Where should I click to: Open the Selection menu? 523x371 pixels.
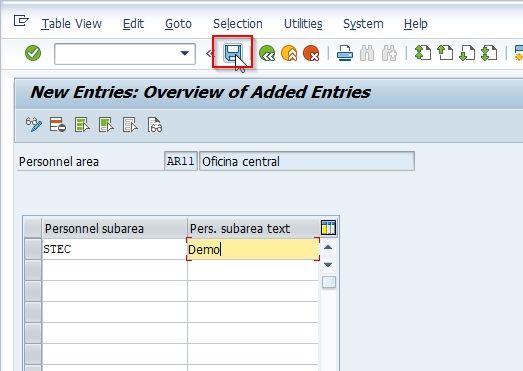[x=237, y=24]
